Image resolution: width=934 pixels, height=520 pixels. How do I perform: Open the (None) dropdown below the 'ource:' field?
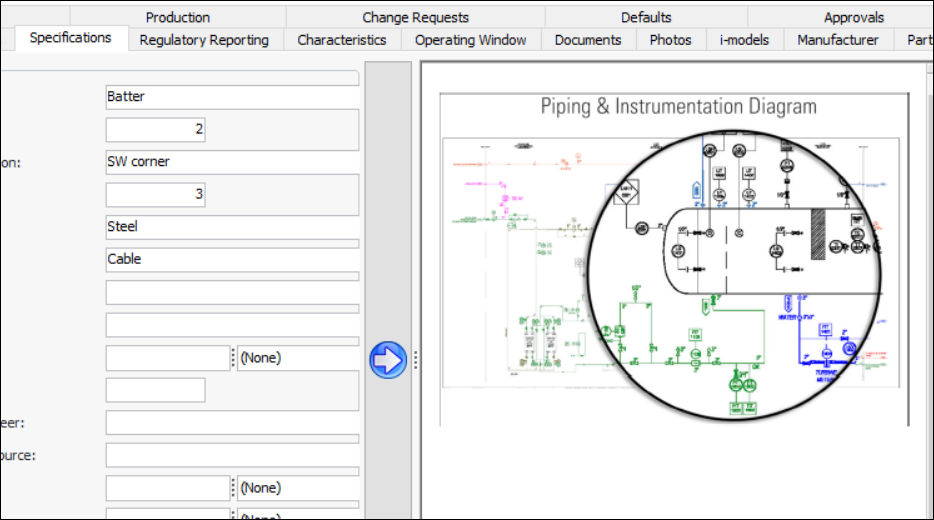pyautogui.click(x=297, y=488)
